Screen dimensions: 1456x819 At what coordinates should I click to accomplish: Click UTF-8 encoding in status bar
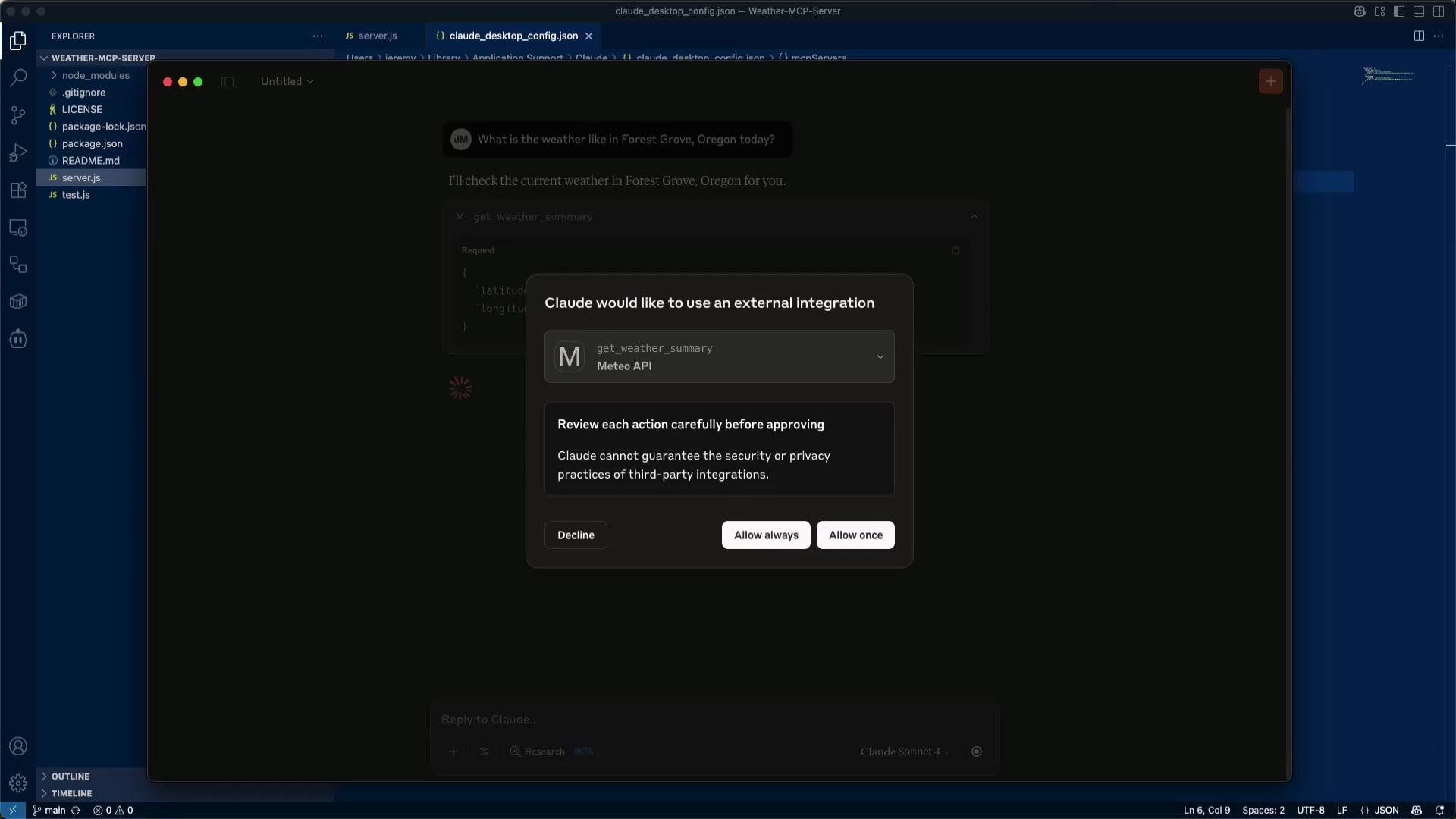point(1310,810)
